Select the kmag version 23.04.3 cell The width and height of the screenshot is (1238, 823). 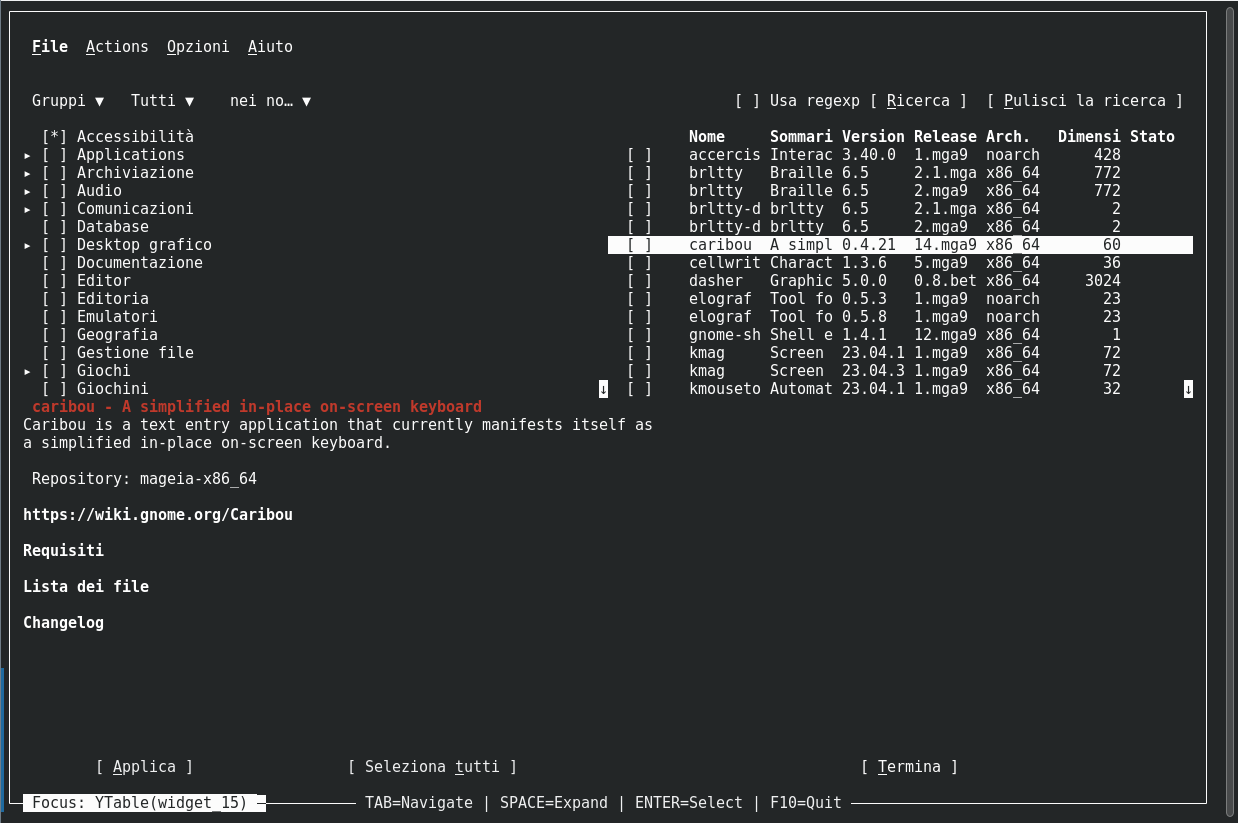pos(873,371)
